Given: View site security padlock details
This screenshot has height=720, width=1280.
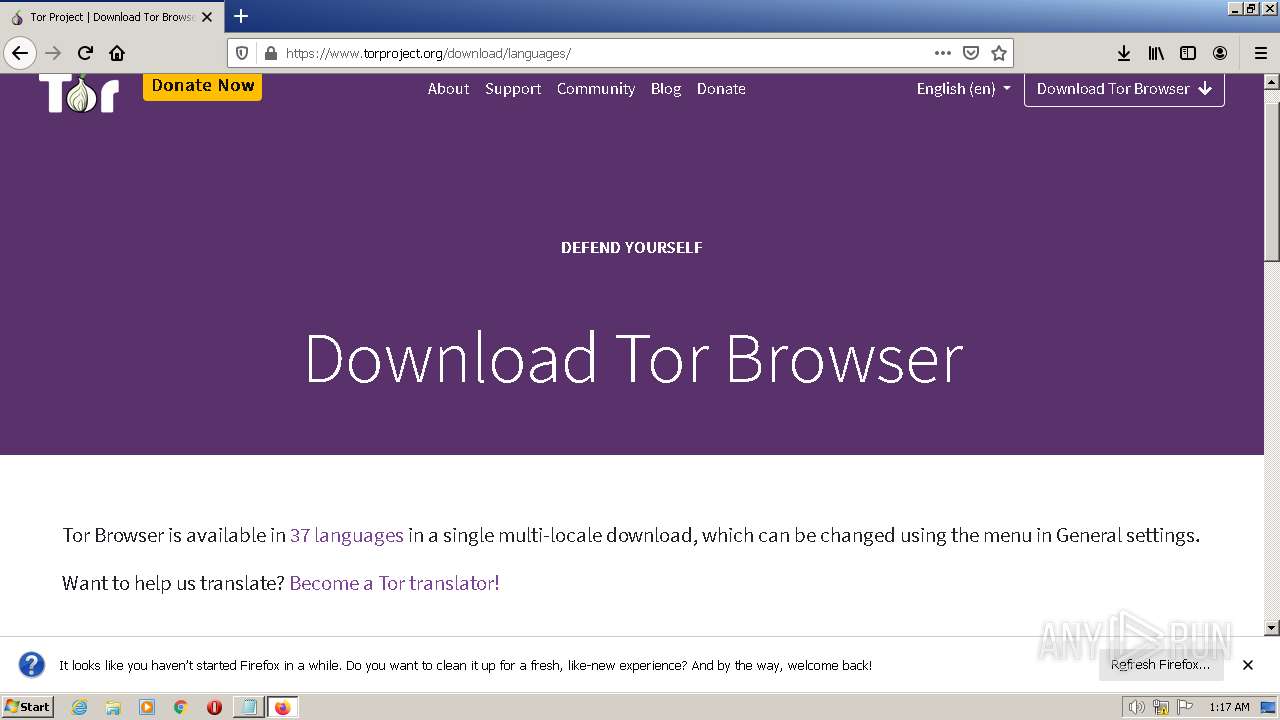Looking at the screenshot, I should pyautogui.click(x=270, y=53).
